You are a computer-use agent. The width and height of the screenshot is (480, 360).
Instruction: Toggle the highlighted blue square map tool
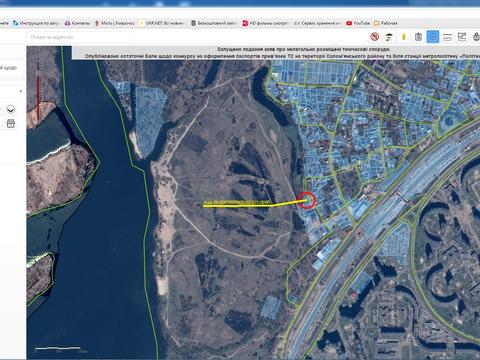point(433,37)
